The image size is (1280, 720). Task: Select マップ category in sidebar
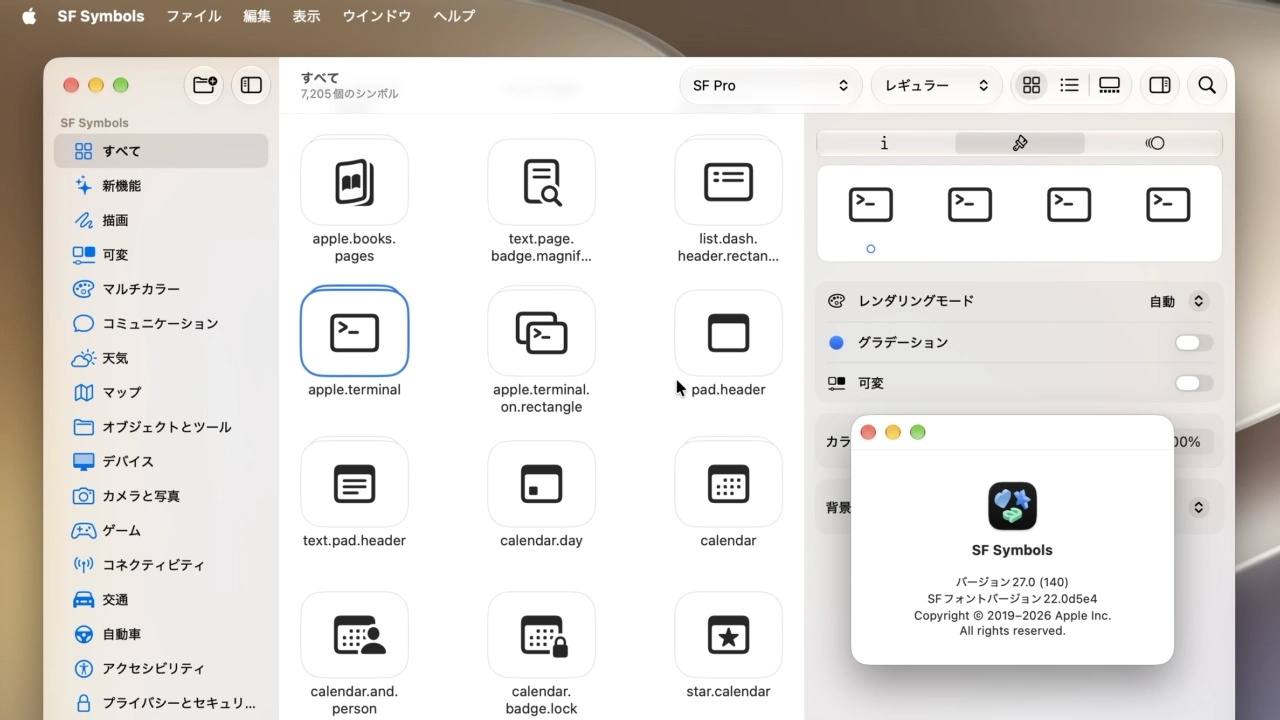point(161,393)
